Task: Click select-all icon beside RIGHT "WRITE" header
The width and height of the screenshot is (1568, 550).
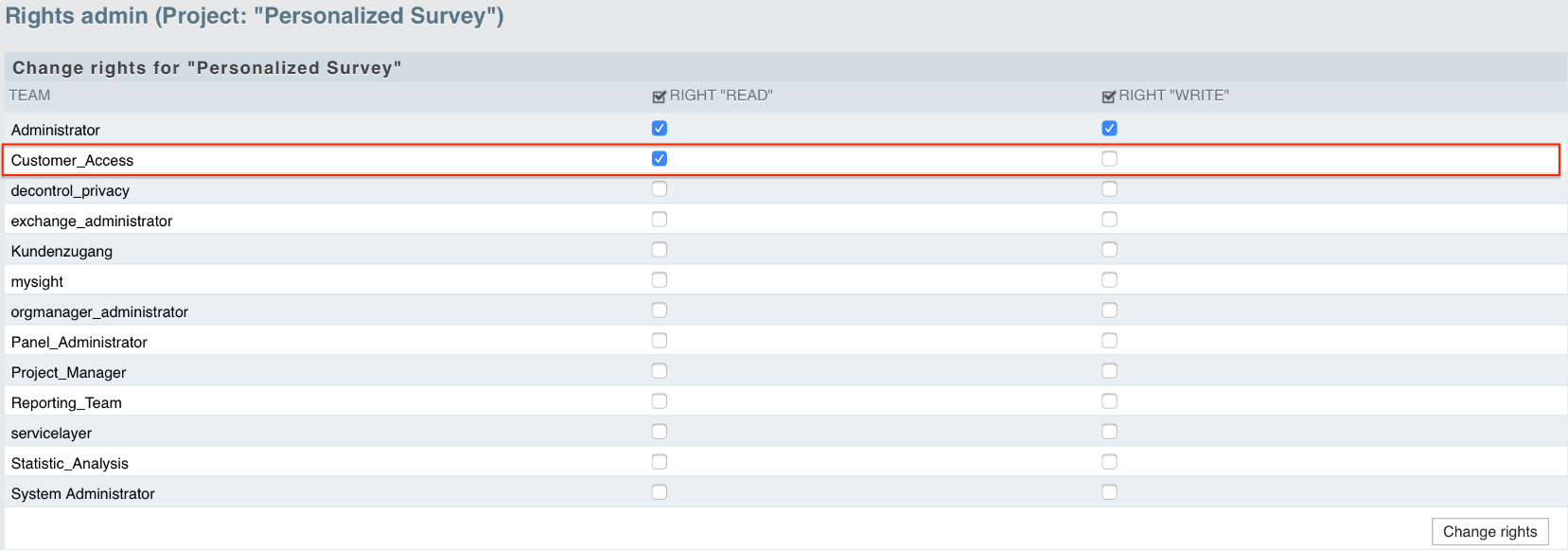Action: 1109,97
